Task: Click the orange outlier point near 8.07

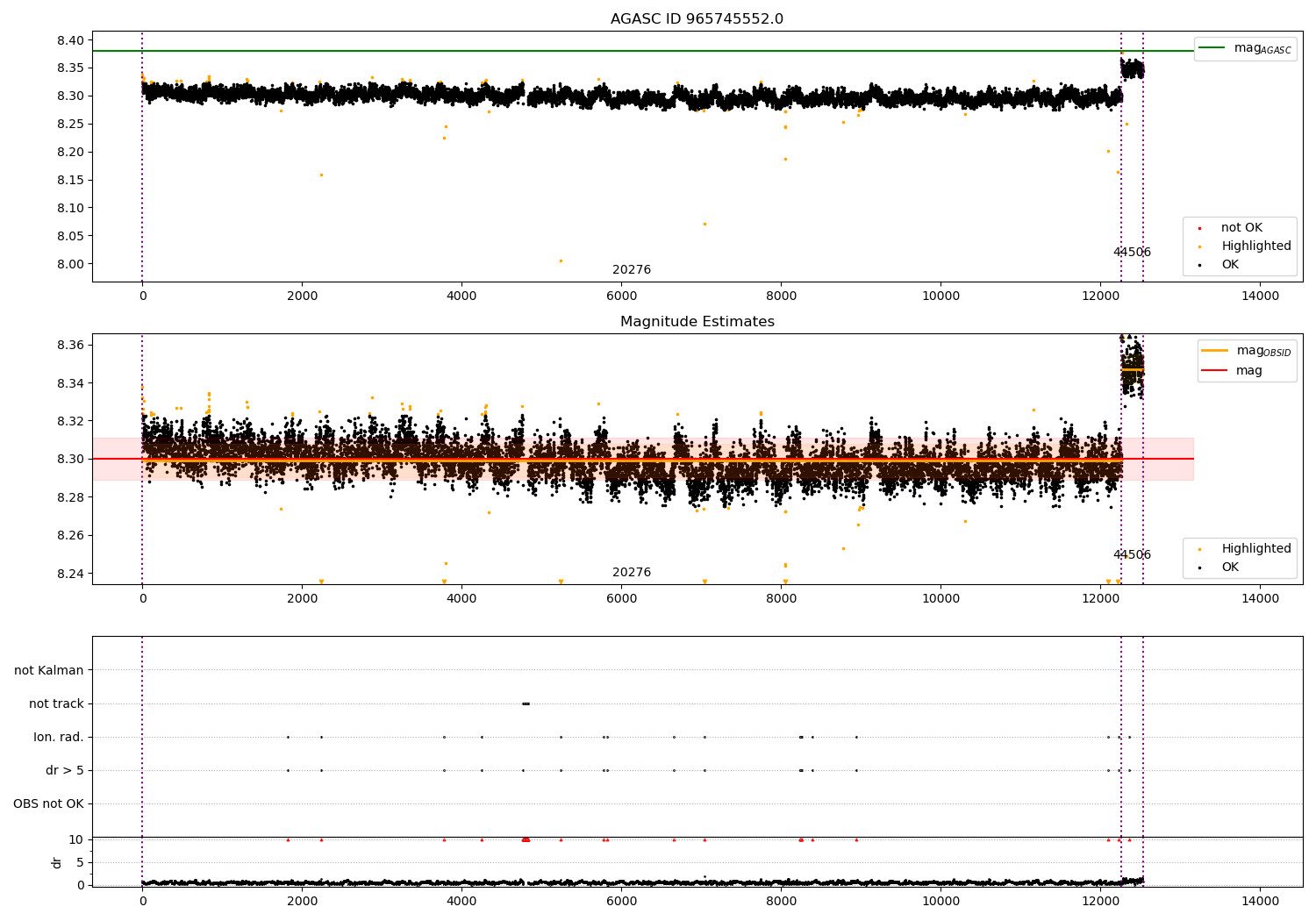Action: click(x=704, y=224)
